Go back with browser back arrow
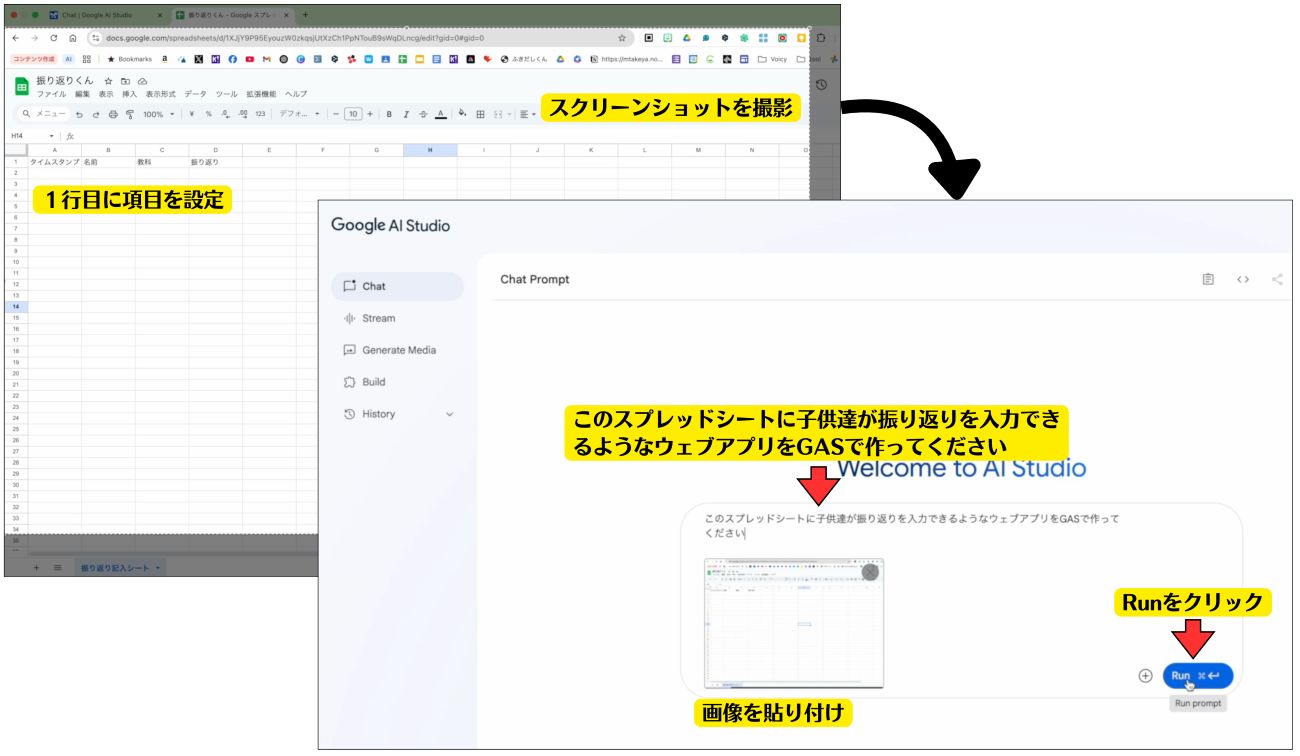This screenshot has width=1300, height=756. pos(16,38)
